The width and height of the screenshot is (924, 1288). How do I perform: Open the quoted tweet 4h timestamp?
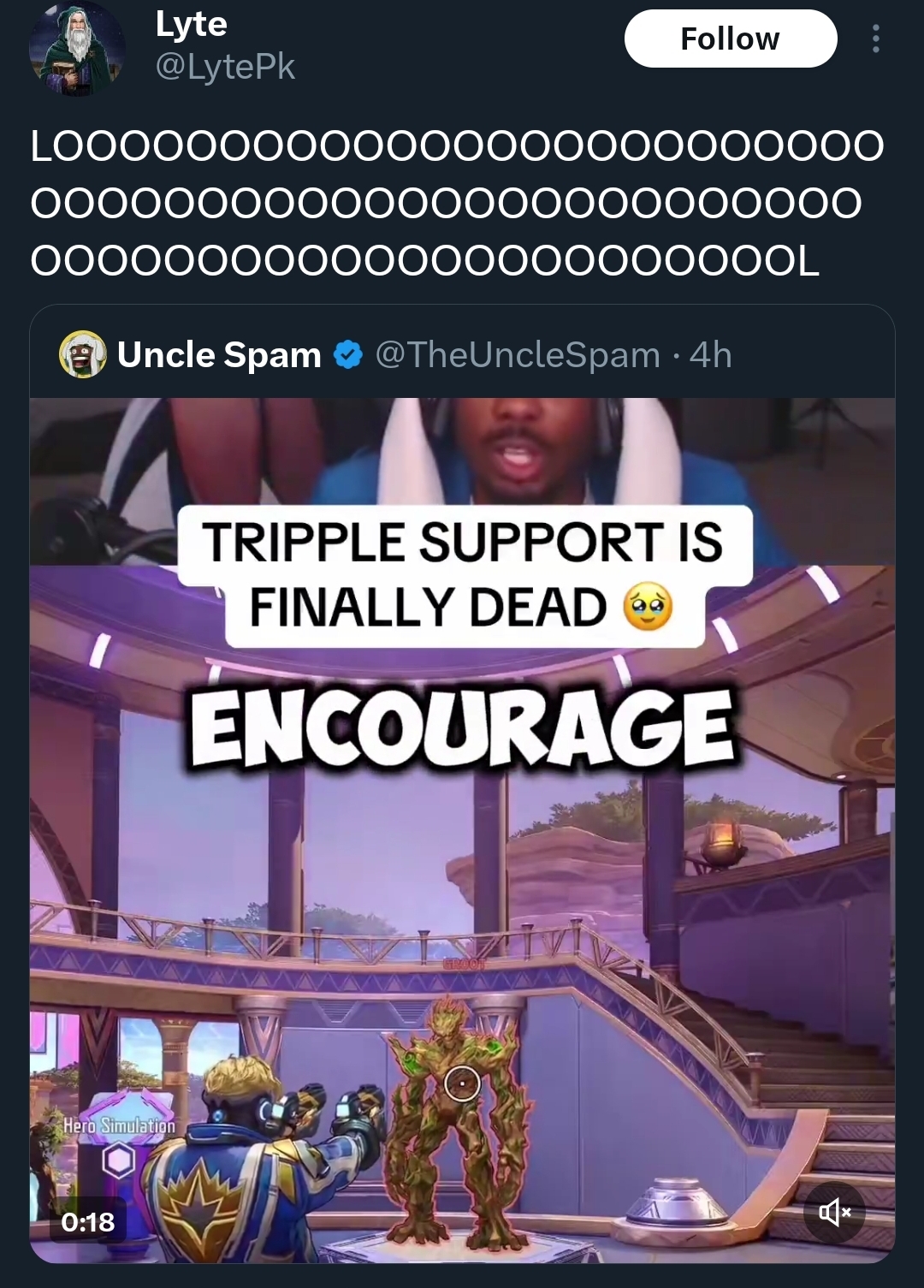coord(710,354)
